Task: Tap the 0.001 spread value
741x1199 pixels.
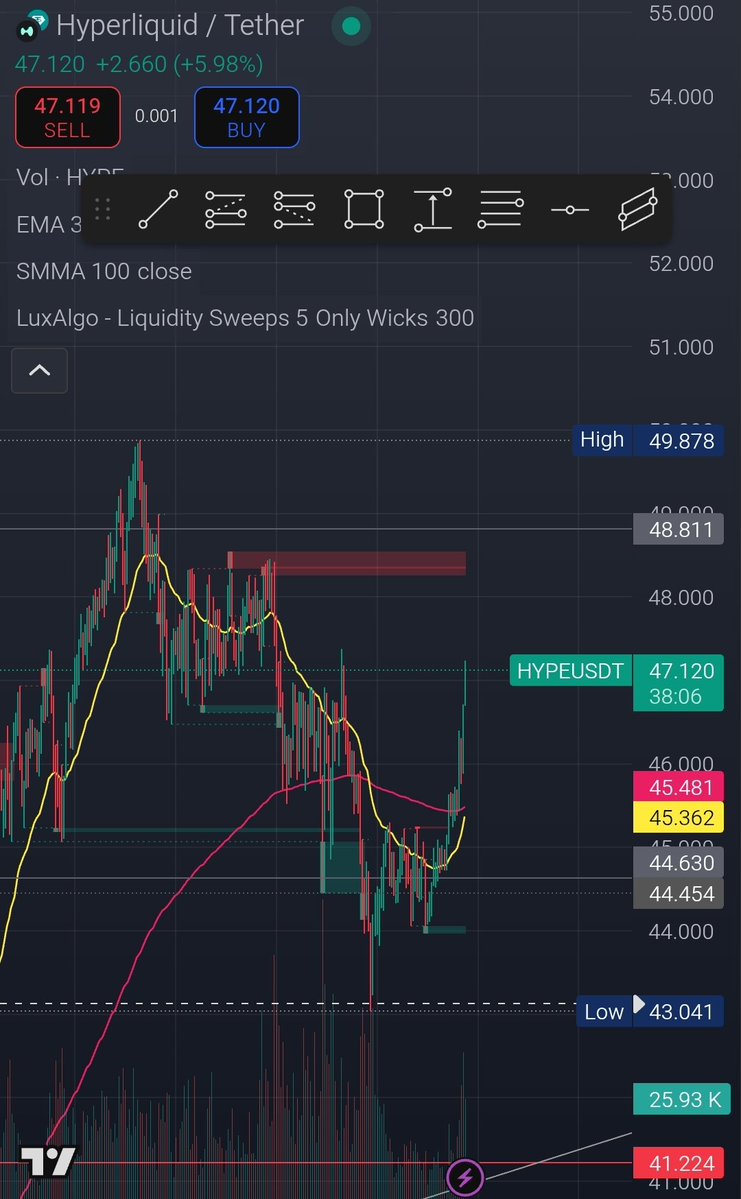Action: pos(157,116)
